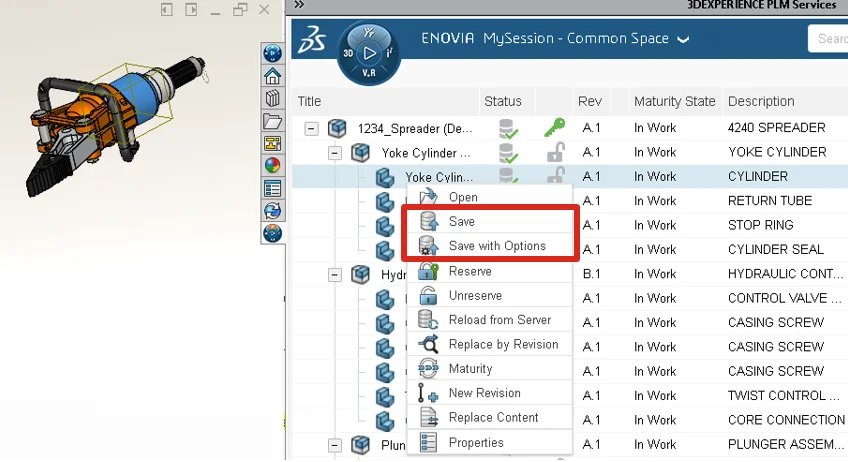848x462 pixels.
Task: Choose Replace Content from the context menu
Action: click(x=489, y=417)
